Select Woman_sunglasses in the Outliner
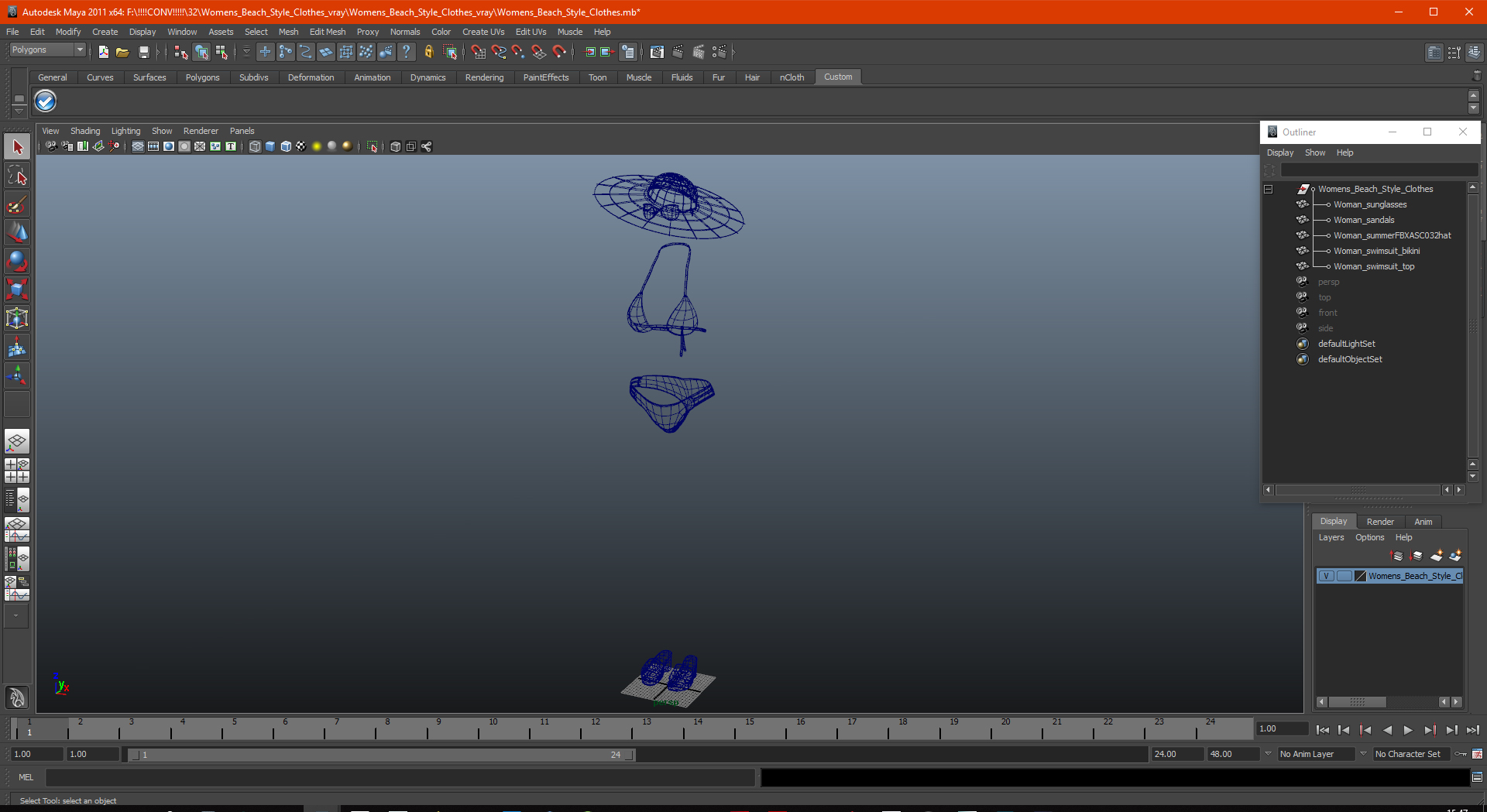This screenshot has height=812, width=1487. (1369, 204)
